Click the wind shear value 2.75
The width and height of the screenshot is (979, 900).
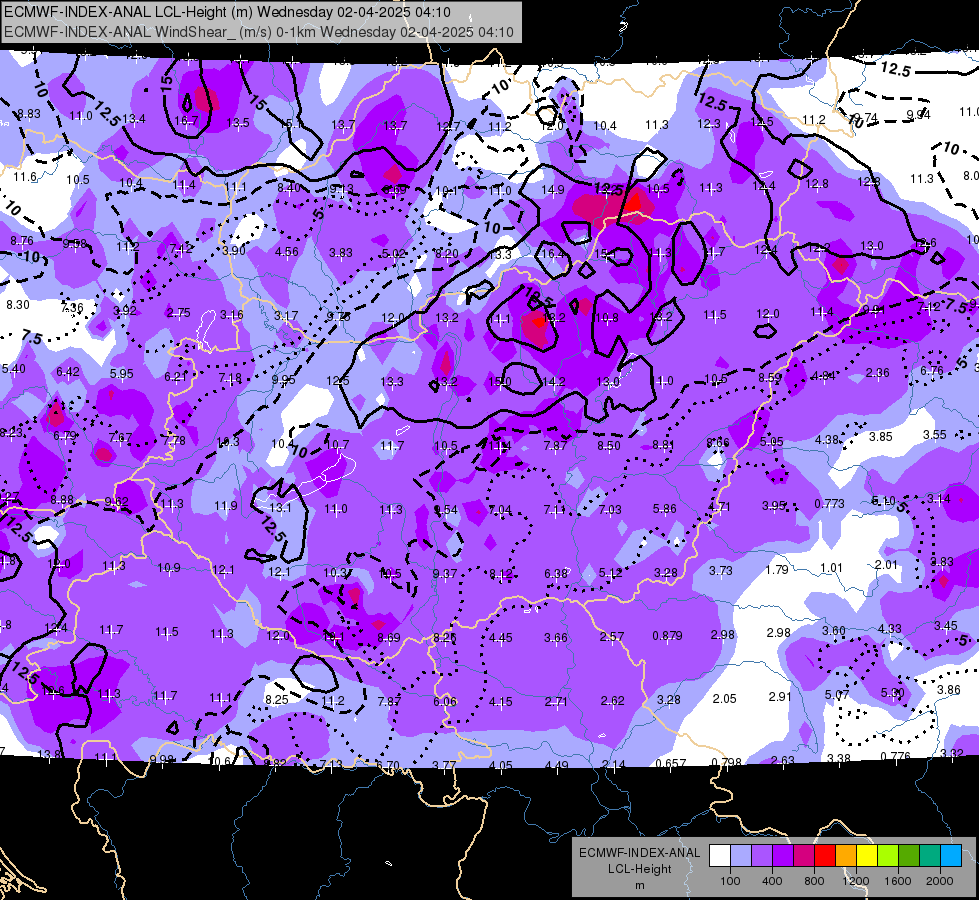pos(179,313)
